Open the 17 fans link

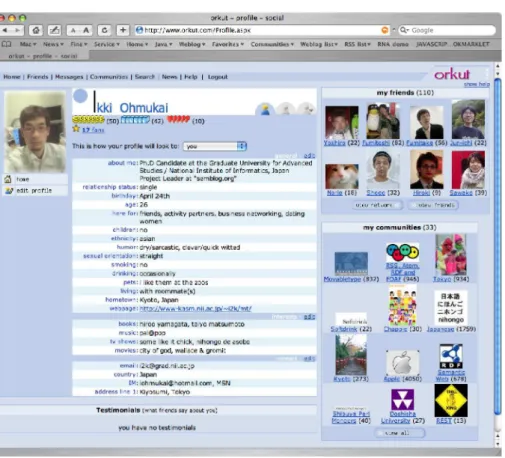(x=93, y=130)
